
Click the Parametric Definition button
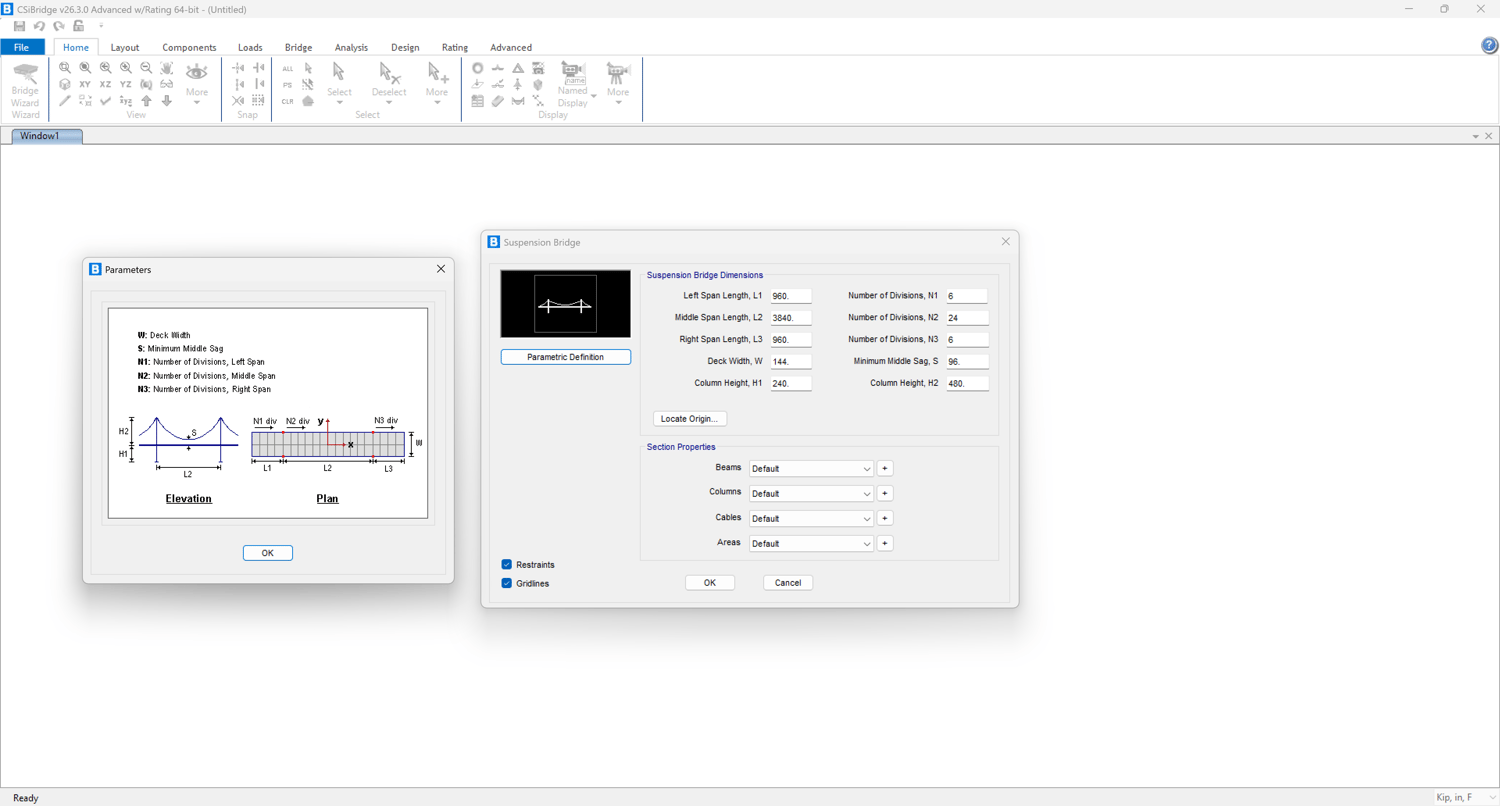point(566,357)
